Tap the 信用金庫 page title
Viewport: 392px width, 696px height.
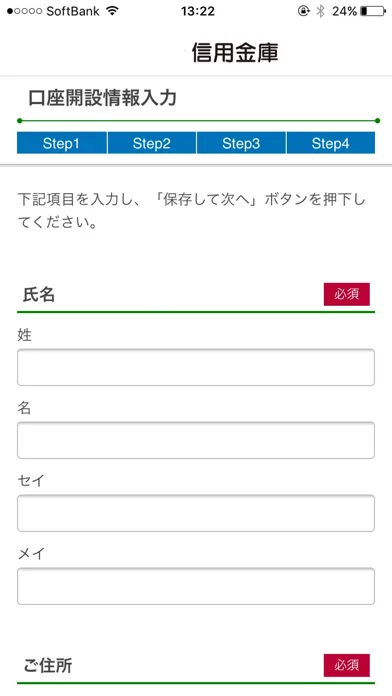tap(235, 53)
